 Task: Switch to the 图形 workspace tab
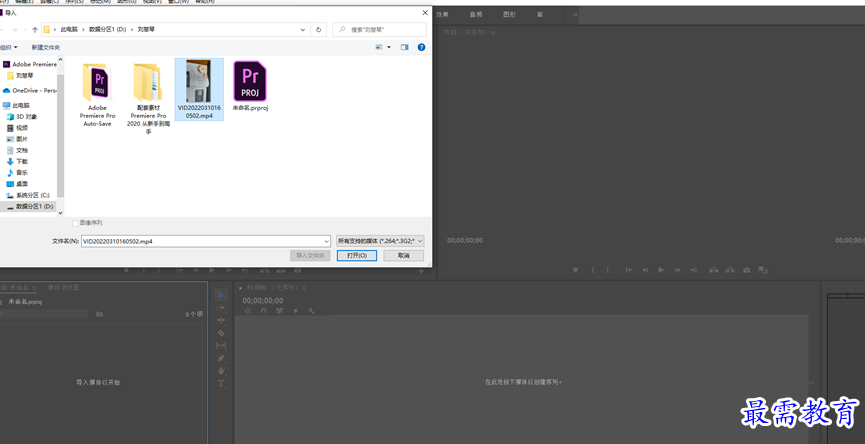point(509,14)
